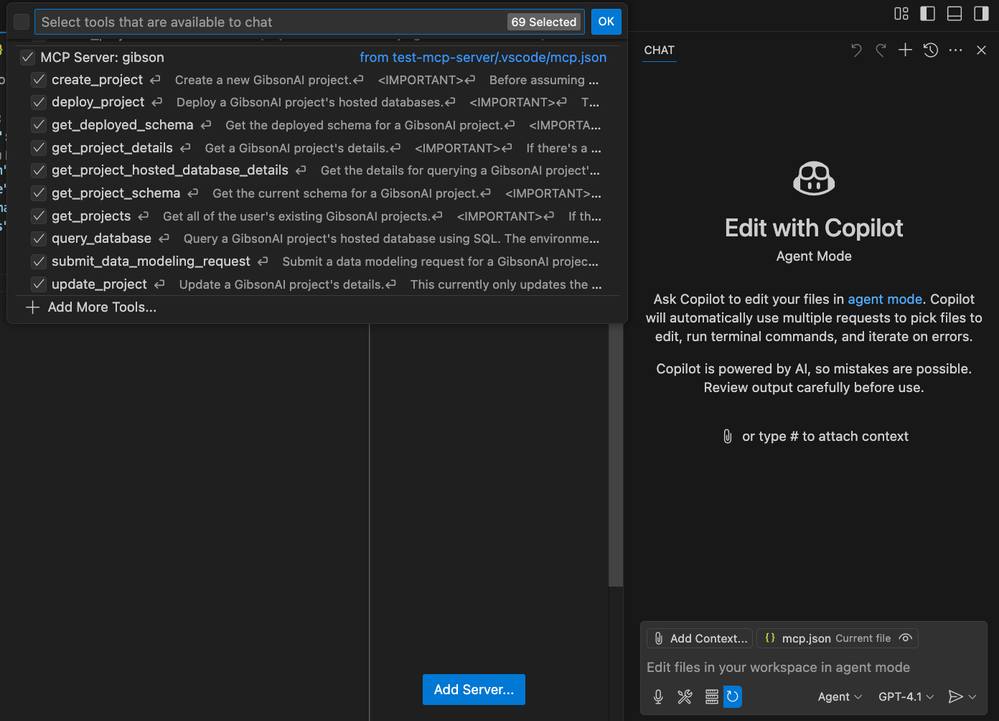Switch to the CHAT tab

coord(659,50)
